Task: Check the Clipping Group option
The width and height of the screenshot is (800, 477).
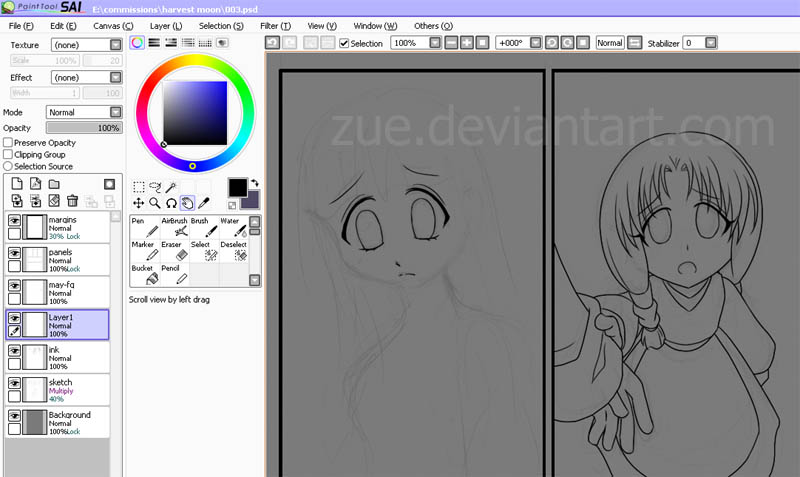Action: coord(8,155)
